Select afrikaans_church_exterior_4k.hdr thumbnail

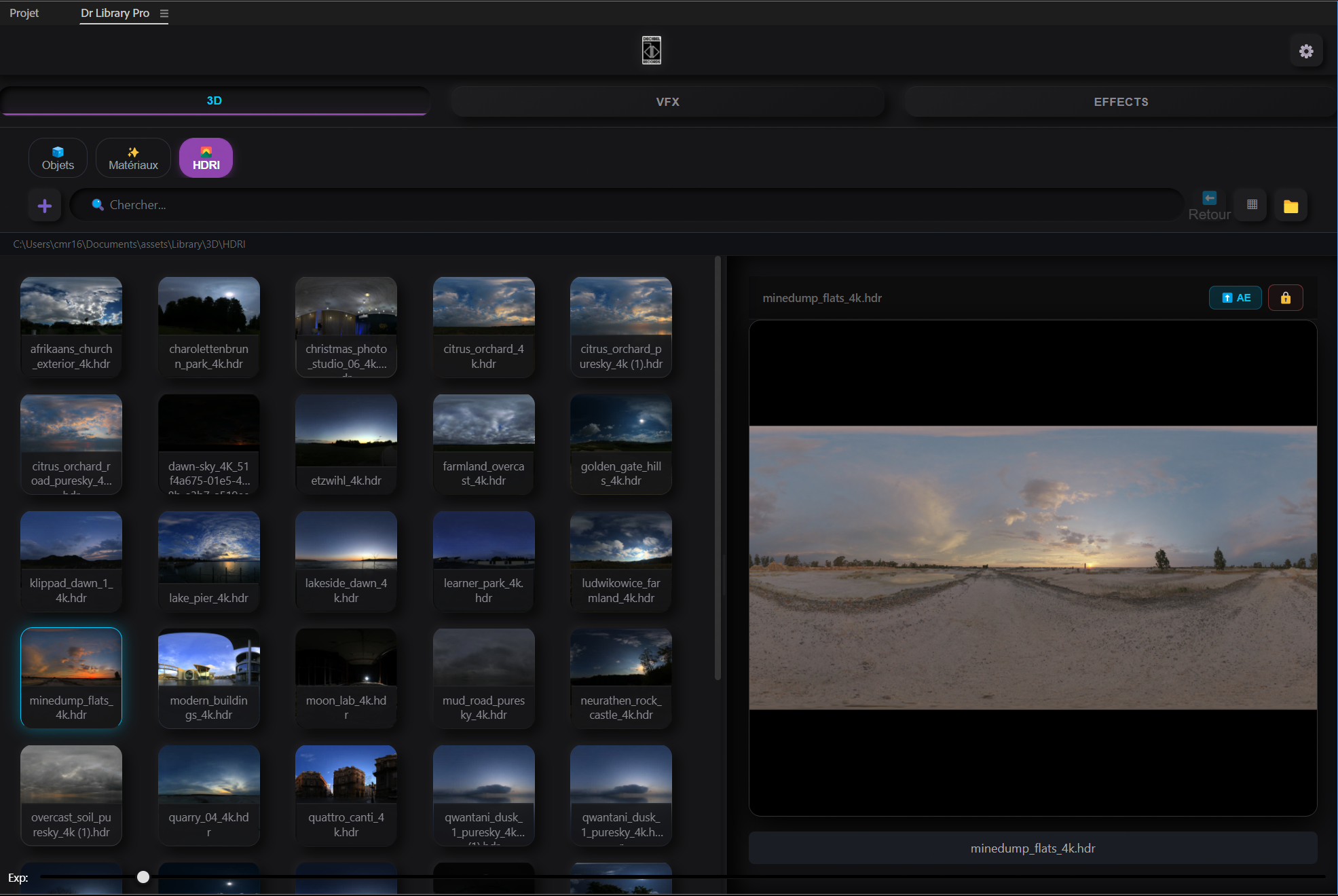[71, 326]
